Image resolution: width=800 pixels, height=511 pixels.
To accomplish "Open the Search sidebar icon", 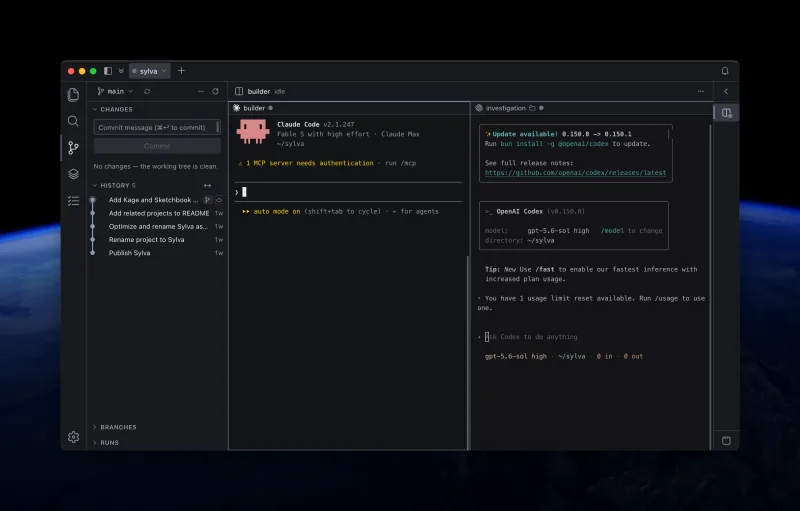I will tap(73, 121).
